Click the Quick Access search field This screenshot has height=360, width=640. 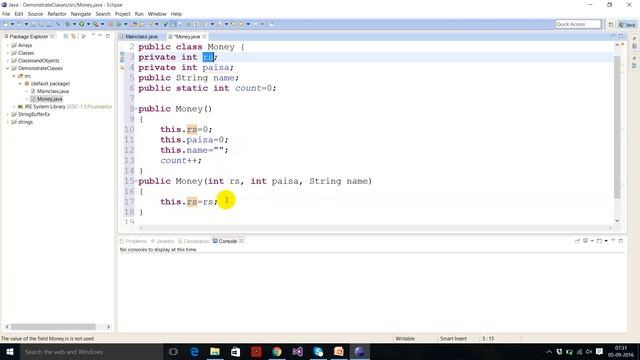[x=578, y=24]
